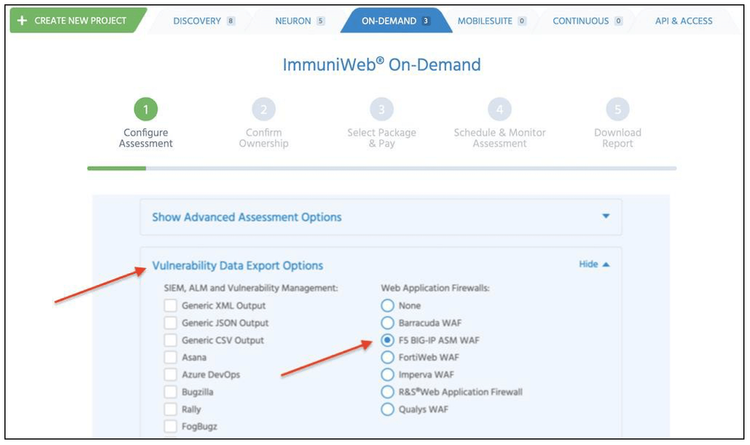Enable Generic JSON Output checkbox
750x445 pixels.
point(170,323)
